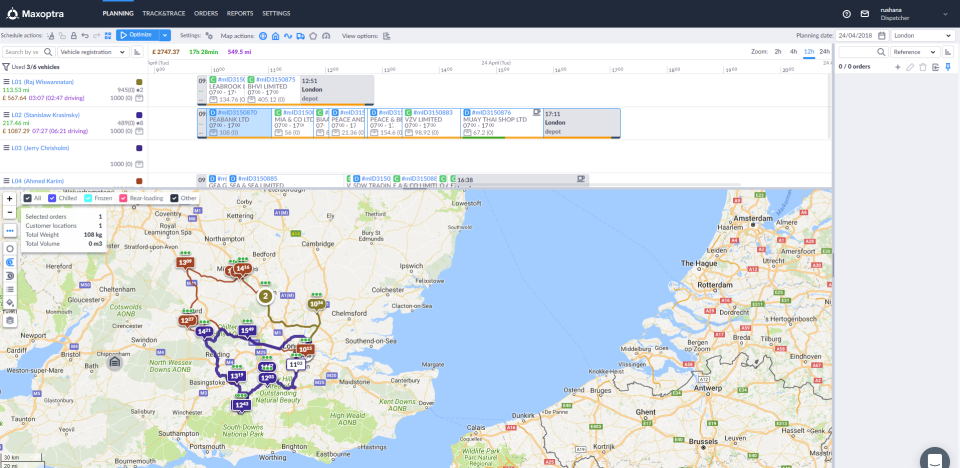Screen dimensions: 960x468
Task: Open the planning Settings gears icon
Action: point(209,36)
